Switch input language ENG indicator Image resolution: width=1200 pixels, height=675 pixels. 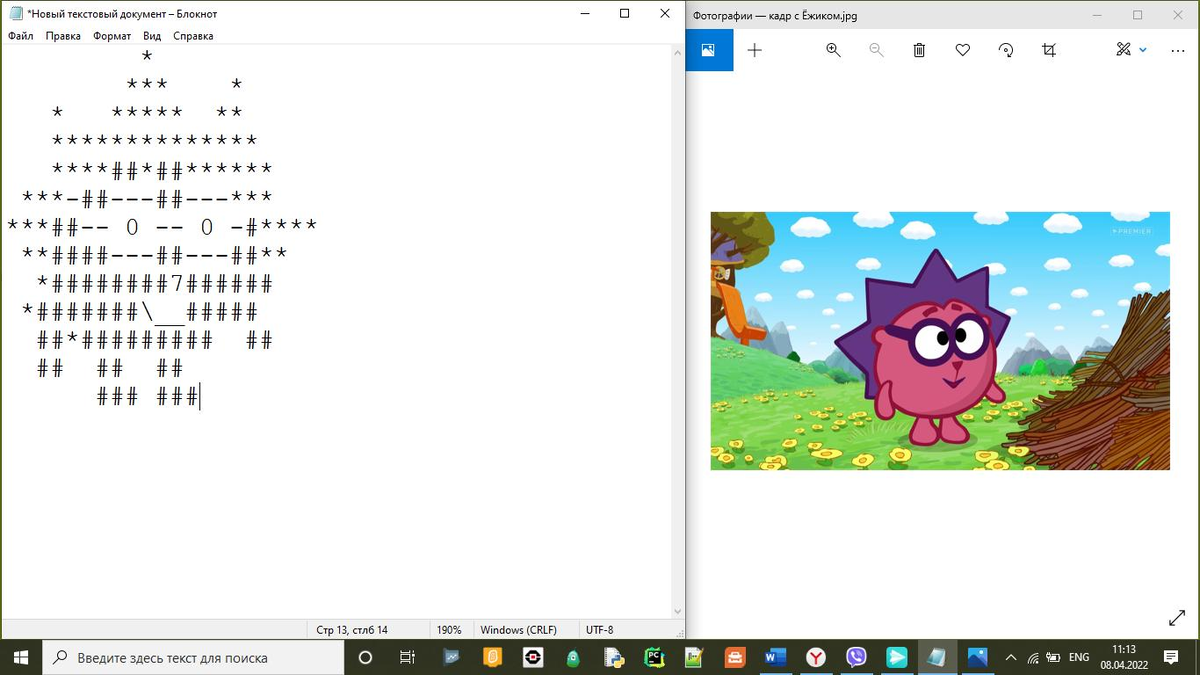(x=1079, y=657)
